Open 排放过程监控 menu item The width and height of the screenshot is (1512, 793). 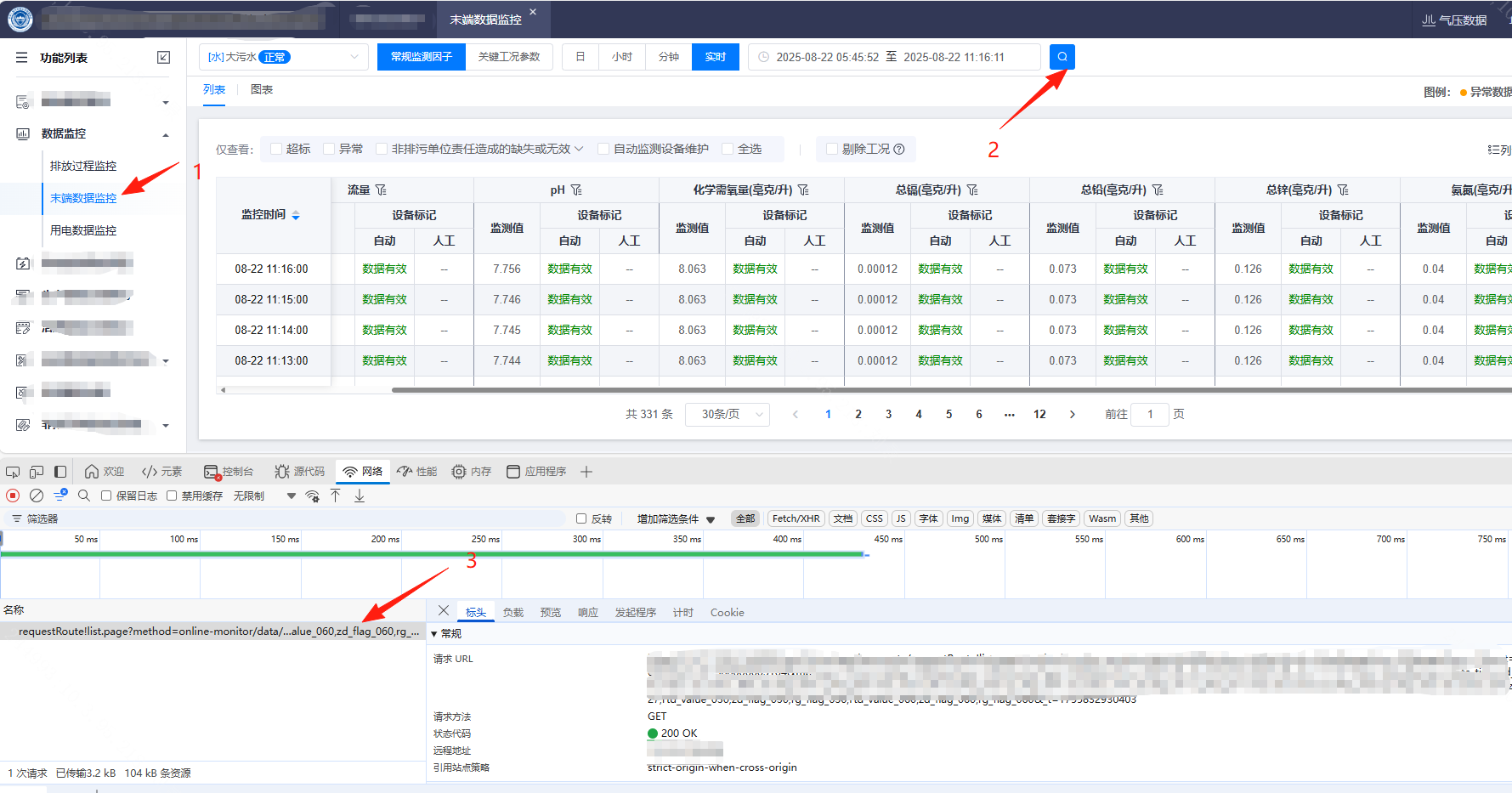pyautogui.click(x=83, y=166)
